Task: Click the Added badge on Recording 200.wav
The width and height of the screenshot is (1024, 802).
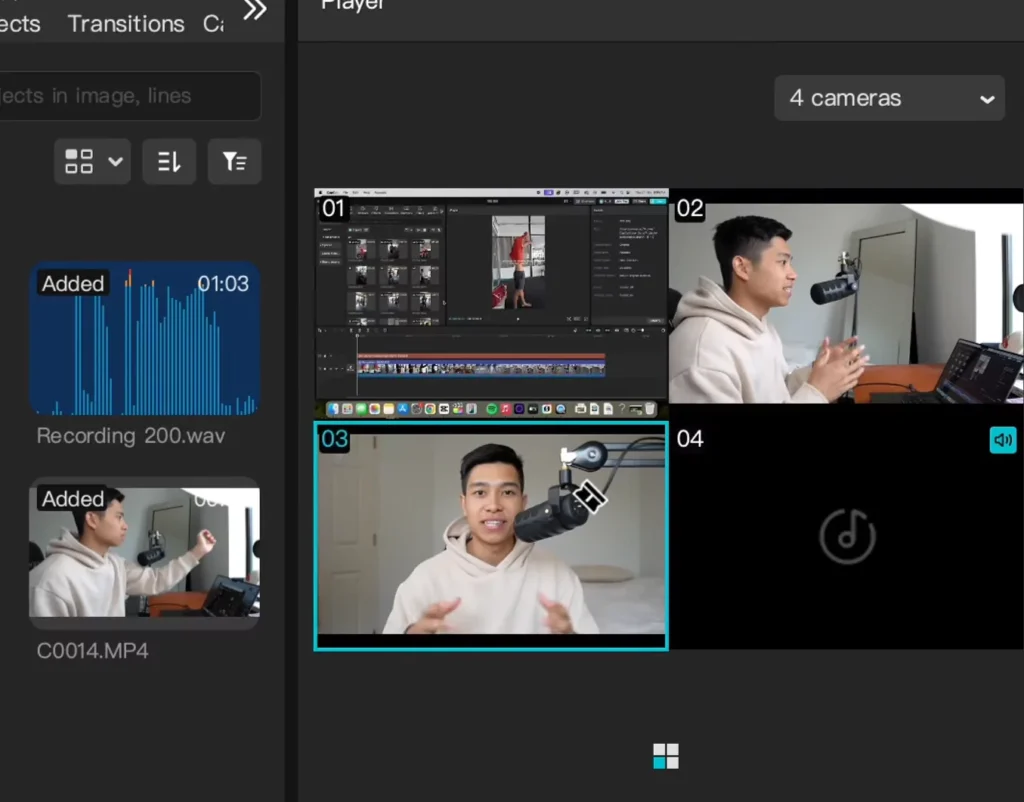Action: (x=73, y=283)
